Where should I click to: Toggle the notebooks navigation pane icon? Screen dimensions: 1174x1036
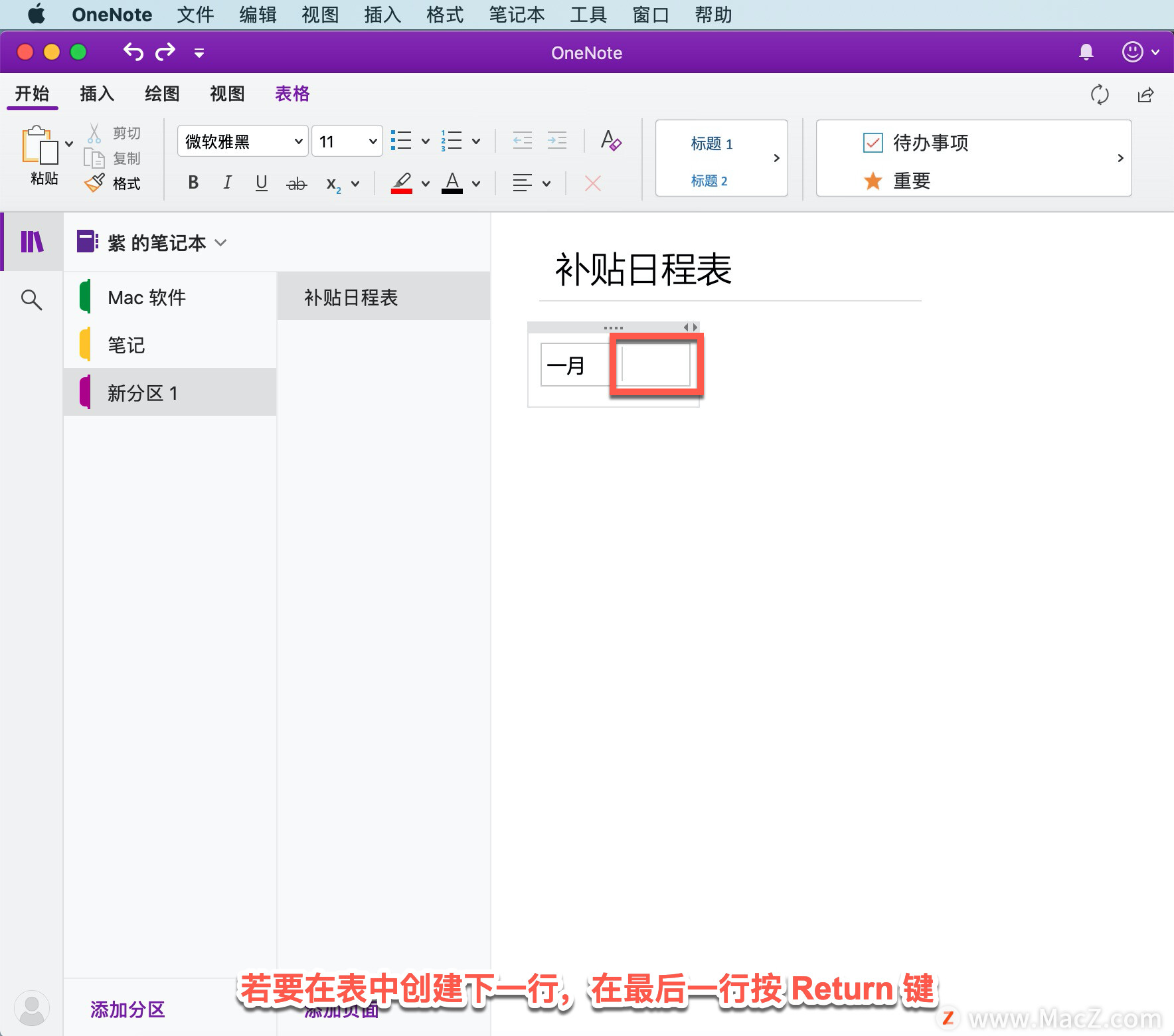point(32,242)
